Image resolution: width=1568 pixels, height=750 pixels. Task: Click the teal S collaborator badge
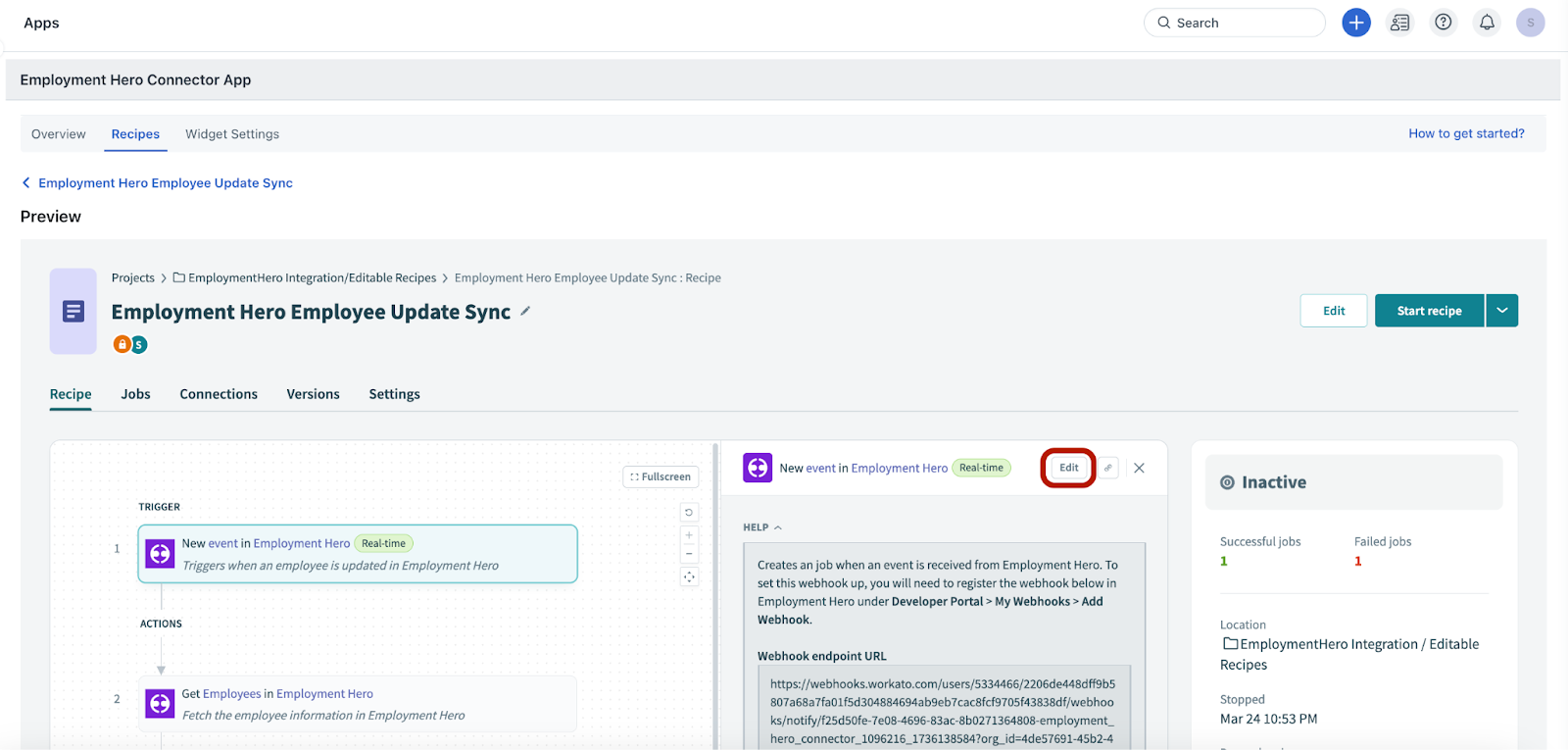139,344
